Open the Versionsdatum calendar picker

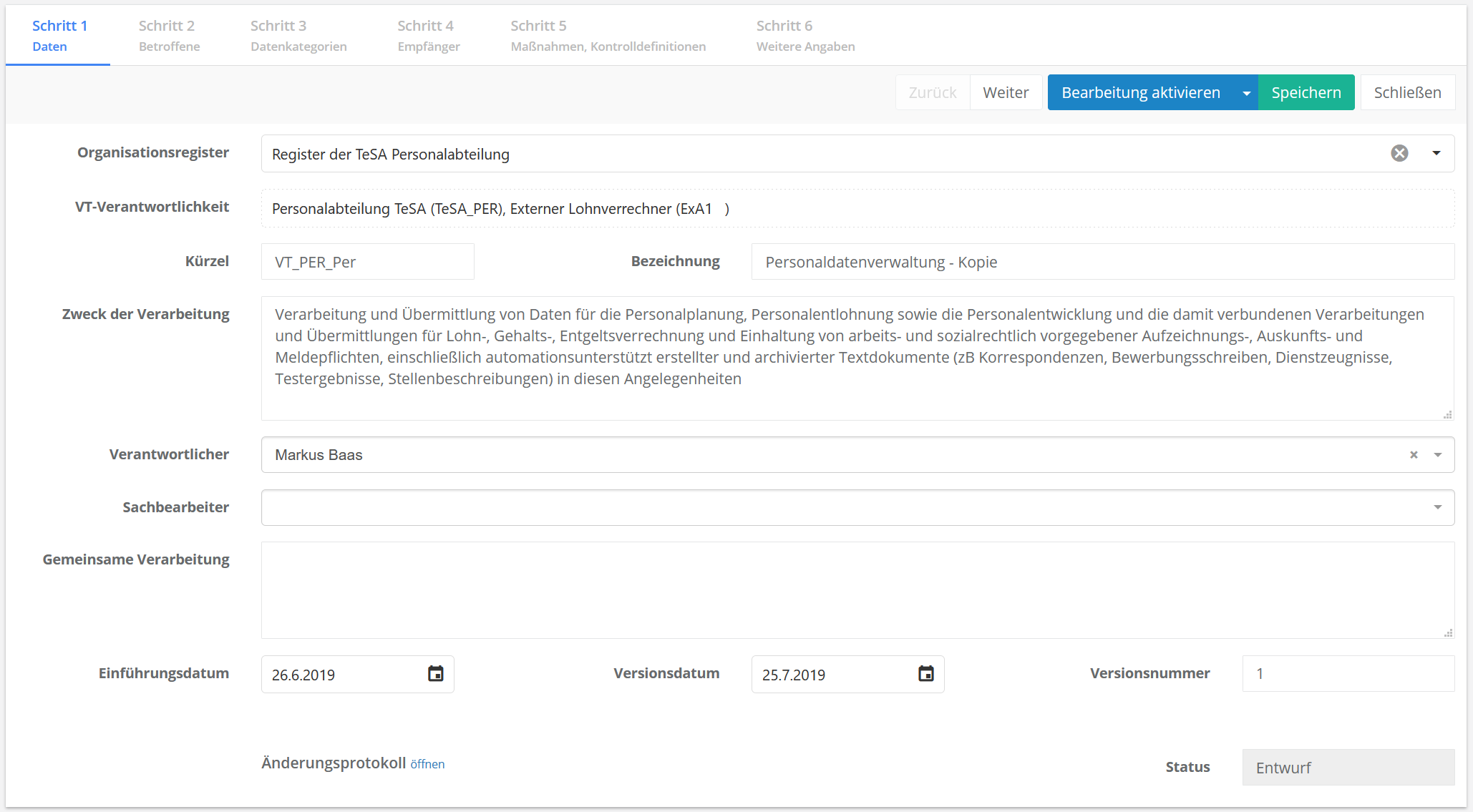point(925,673)
